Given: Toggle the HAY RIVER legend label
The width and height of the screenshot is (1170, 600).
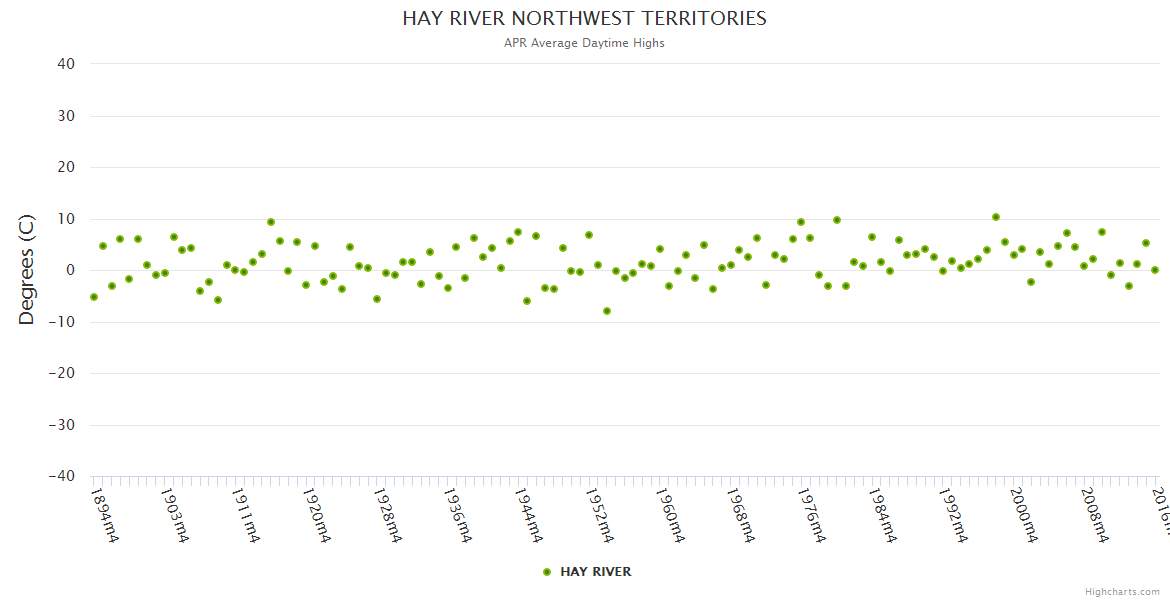Looking at the screenshot, I should (x=595, y=572).
